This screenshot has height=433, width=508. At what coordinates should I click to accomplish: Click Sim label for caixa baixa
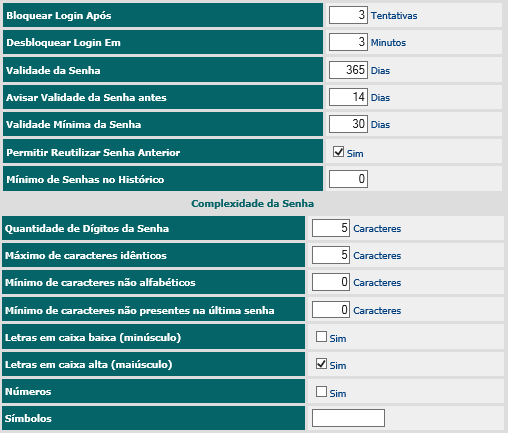(338, 339)
